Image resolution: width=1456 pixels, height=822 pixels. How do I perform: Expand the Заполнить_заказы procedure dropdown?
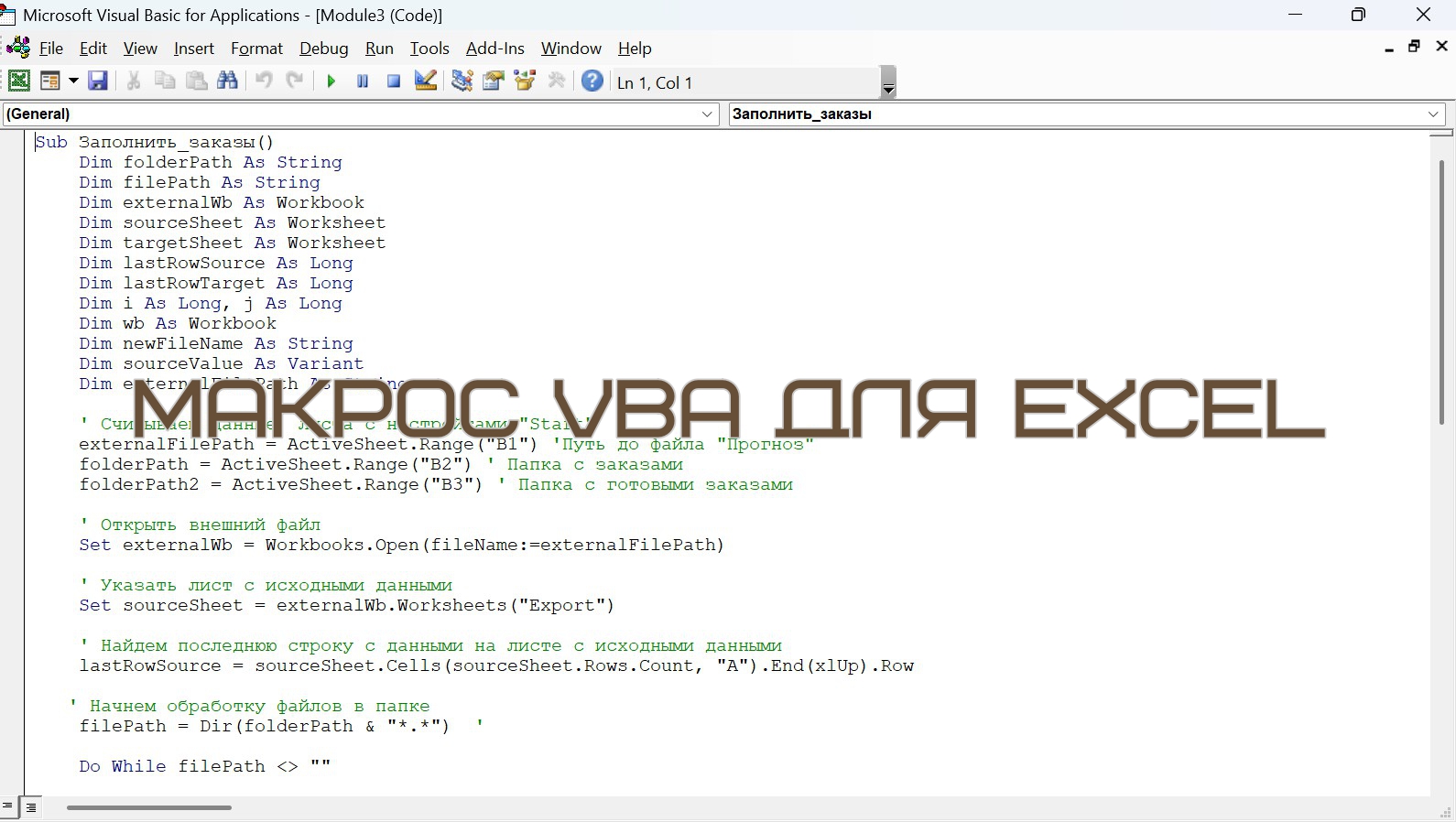pyautogui.click(x=1433, y=114)
